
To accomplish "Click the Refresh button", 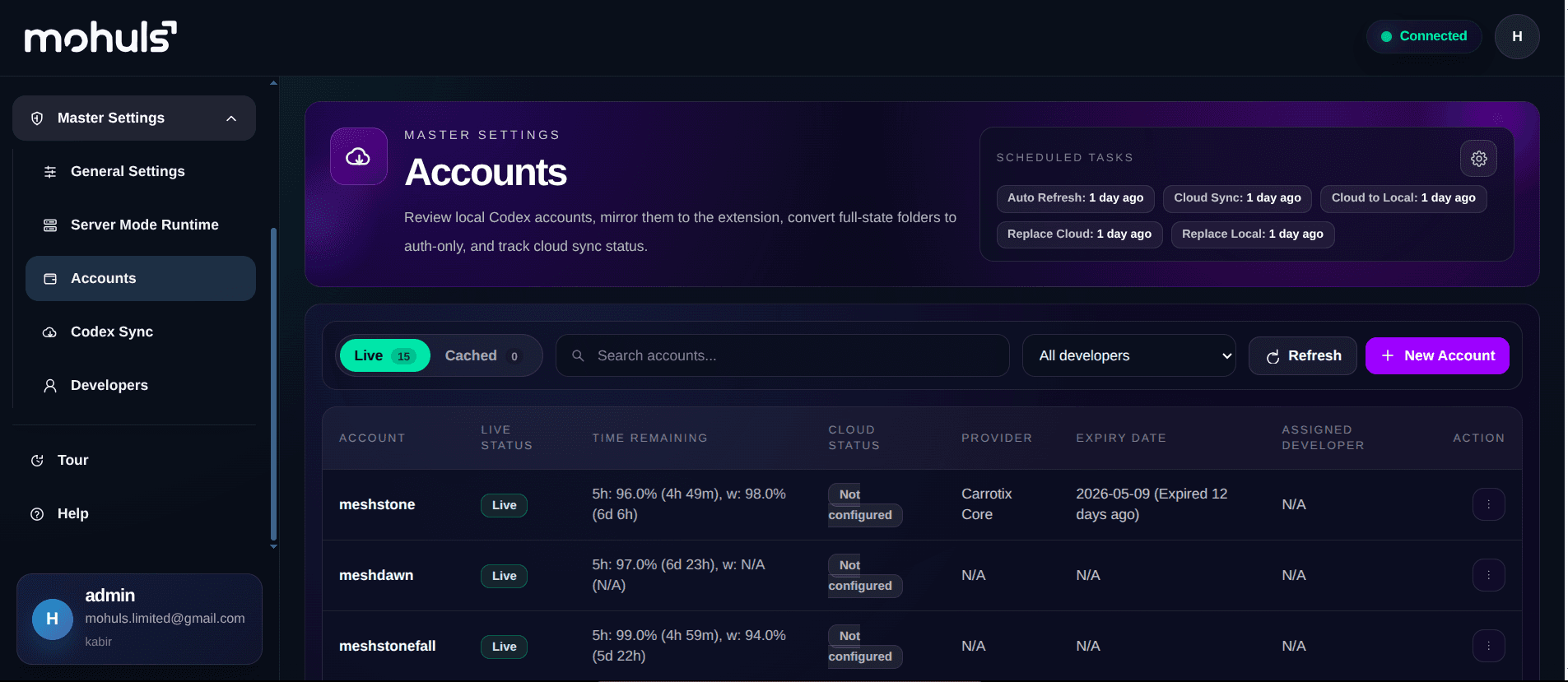I will coord(1302,355).
